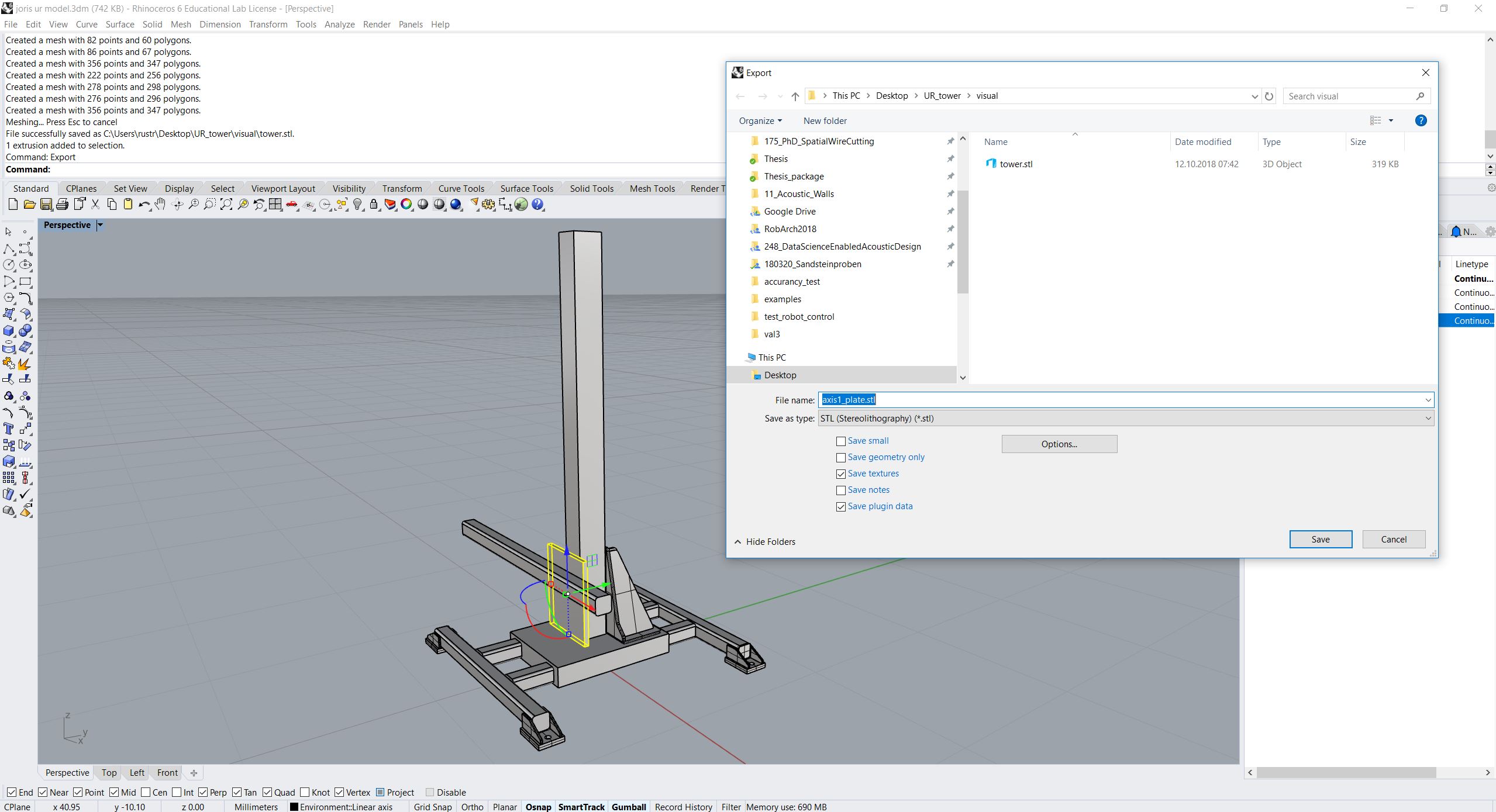1496x812 pixels.
Task: Click the Environment::Linear axis layer color swatch
Action: tap(294, 807)
